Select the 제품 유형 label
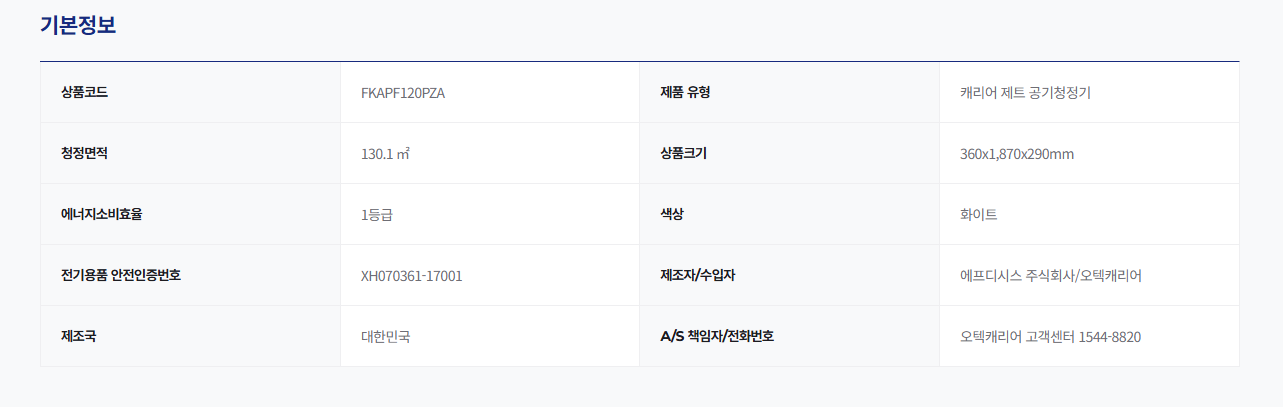Viewport: 1283px width, 407px height. [x=685, y=92]
